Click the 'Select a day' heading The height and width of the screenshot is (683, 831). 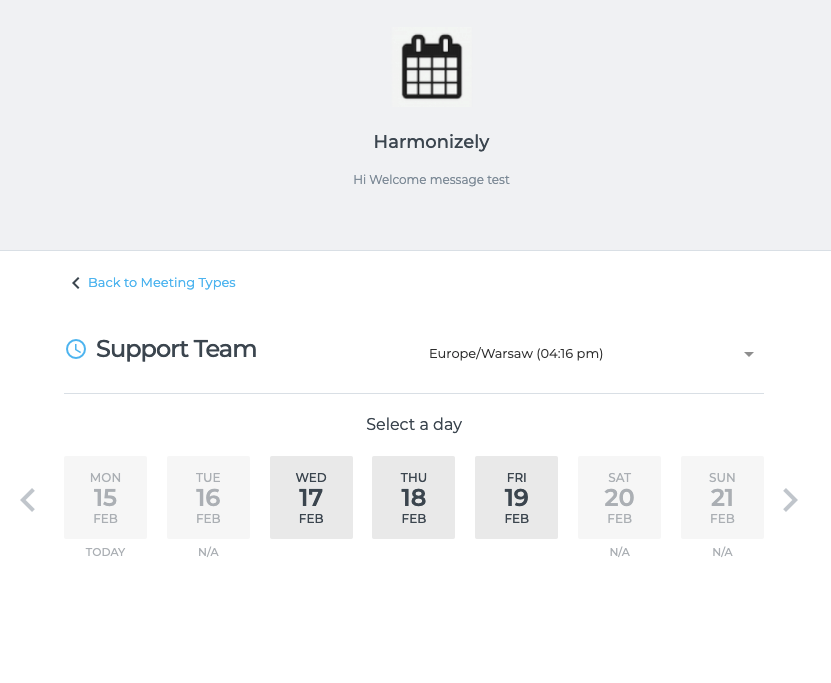tap(414, 424)
